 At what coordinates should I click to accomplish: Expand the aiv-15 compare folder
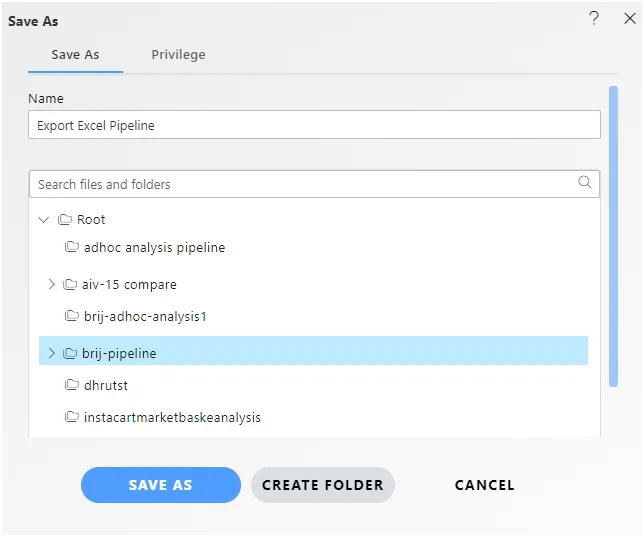point(51,284)
